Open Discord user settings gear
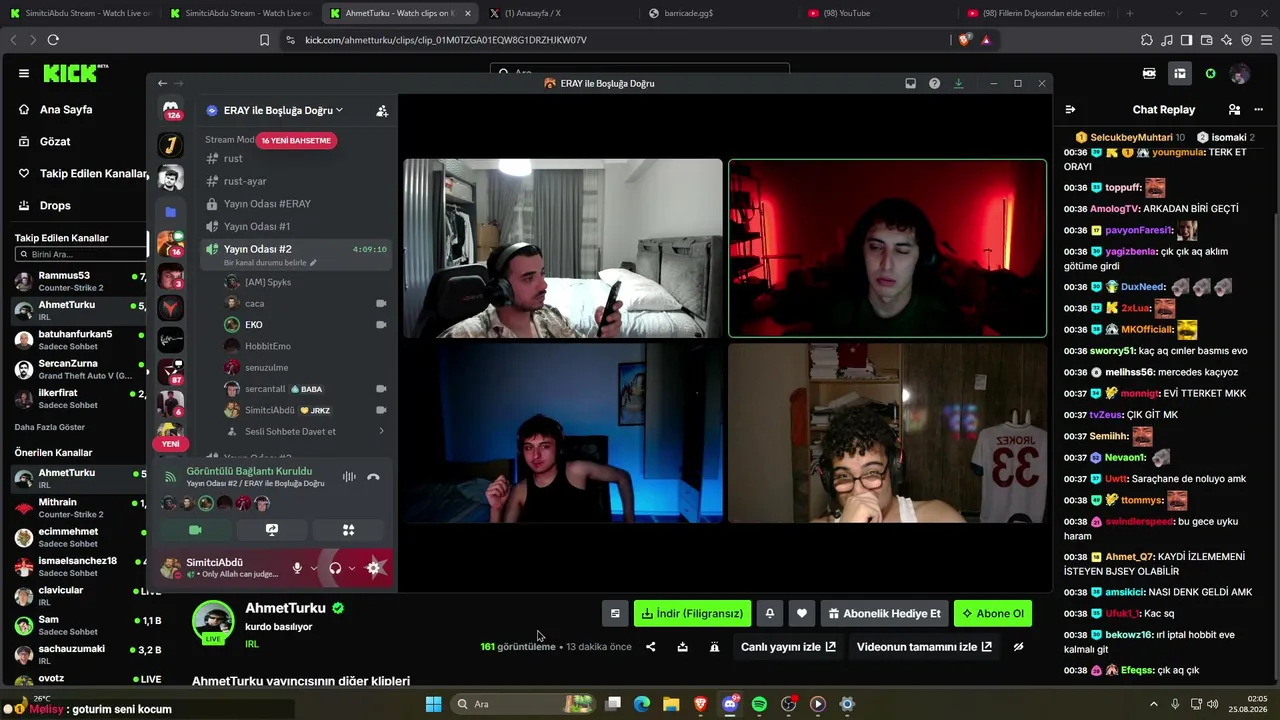Image resolution: width=1280 pixels, height=720 pixels. [374, 568]
